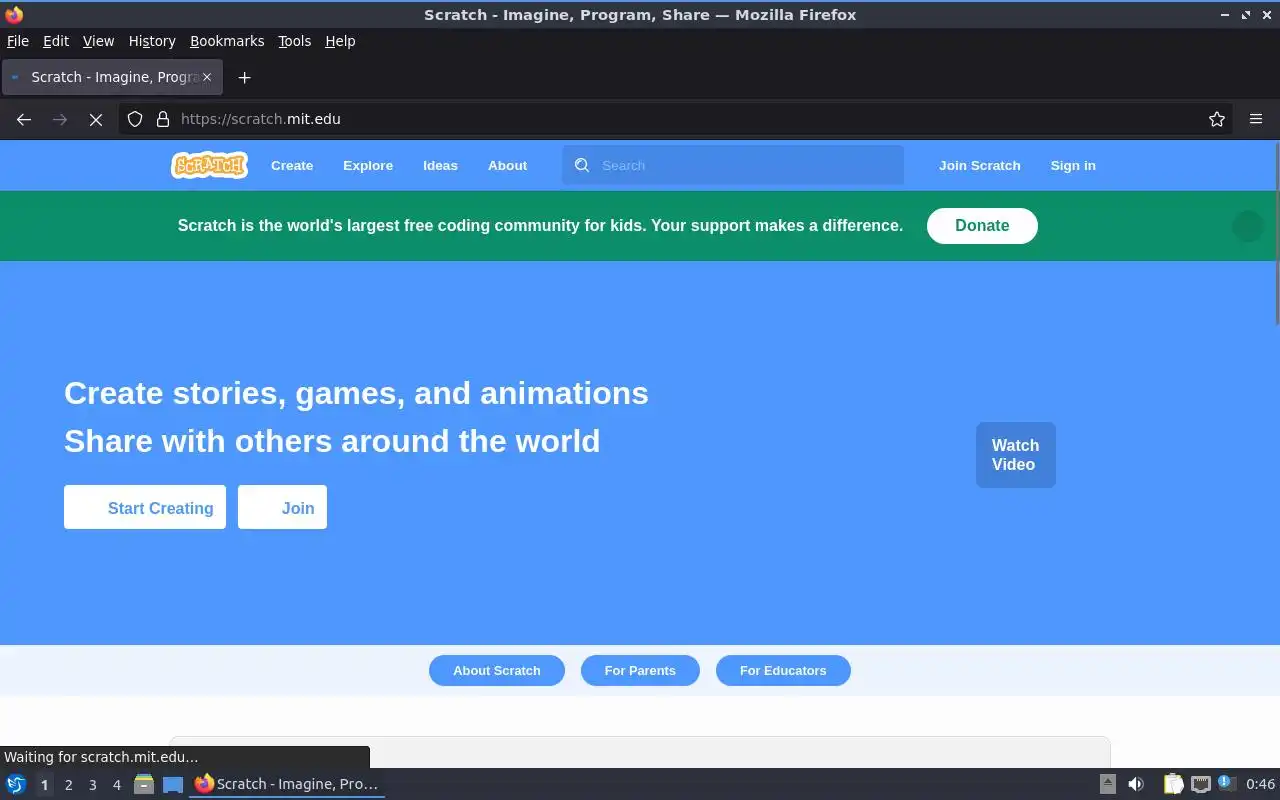Viewport: 1280px width, 800px height.
Task: Select the Scratch - Imagine, Program tab
Action: (110, 77)
